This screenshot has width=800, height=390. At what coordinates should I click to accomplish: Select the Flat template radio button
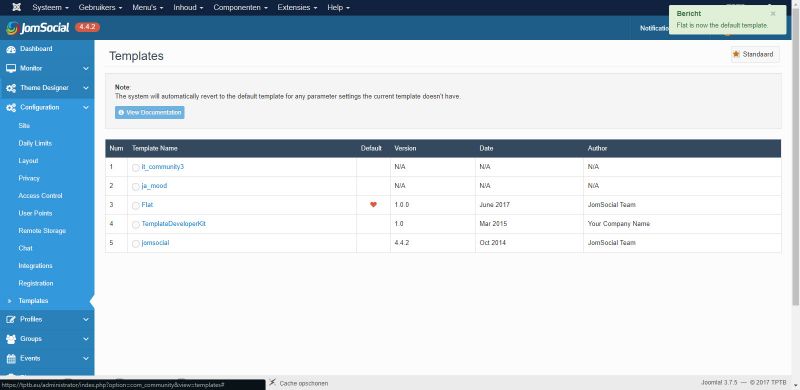click(x=136, y=205)
